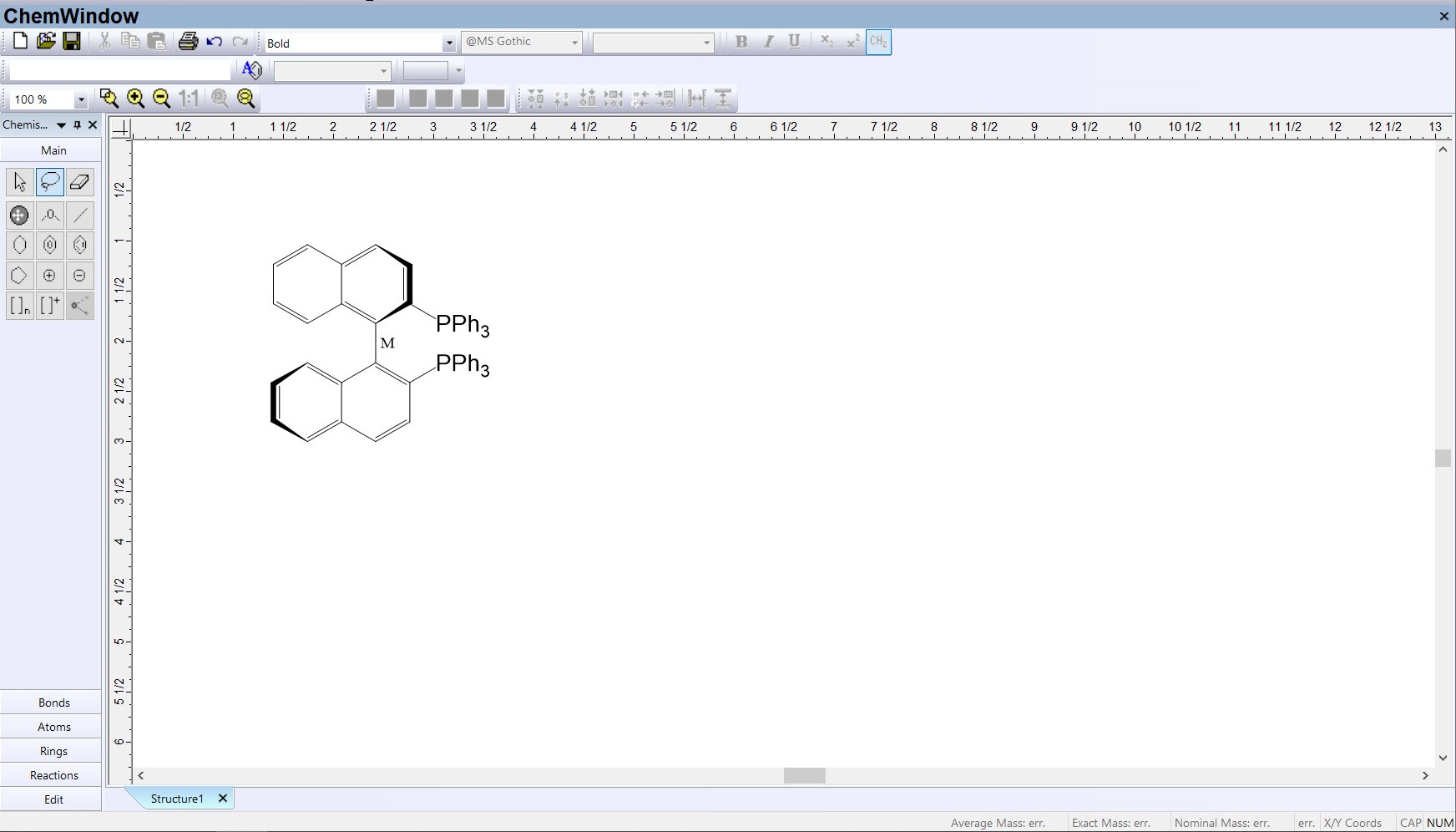Viewport: 1456px width, 832px height.
Task: Pick the arrow pointer selection tool
Action: 20,182
